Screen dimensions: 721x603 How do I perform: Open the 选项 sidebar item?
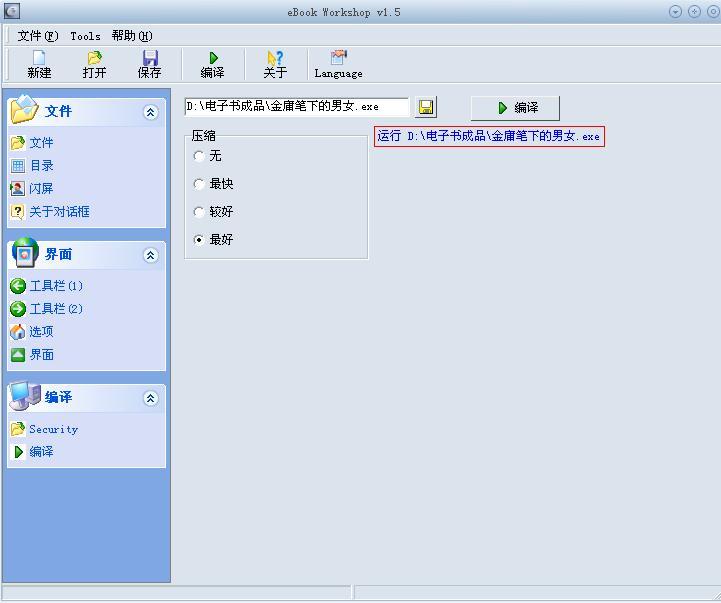pyautogui.click(x=32, y=332)
